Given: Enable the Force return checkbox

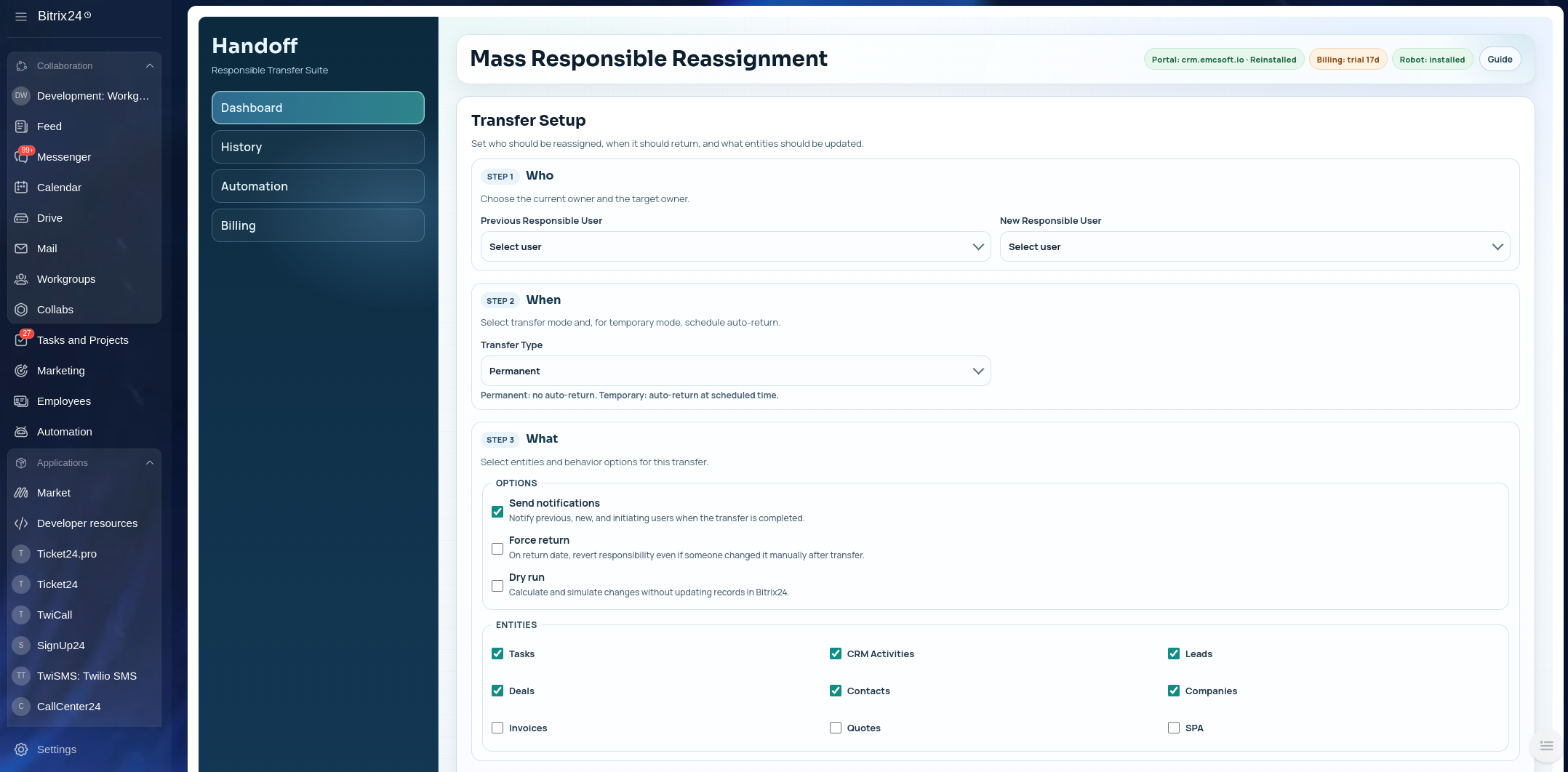Looking at the screenshot, I should tap(497, 549).
